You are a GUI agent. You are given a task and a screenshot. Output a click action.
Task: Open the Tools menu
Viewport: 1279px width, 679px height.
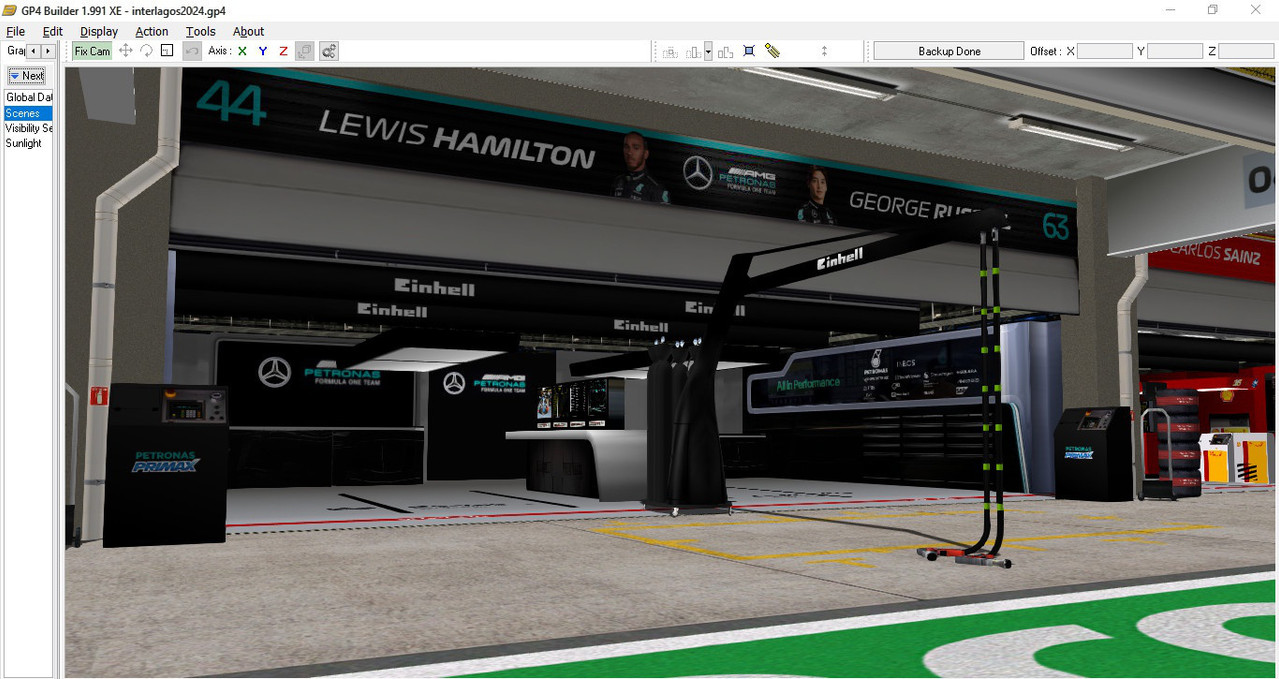pyautogui.click(x=201, y=32)
